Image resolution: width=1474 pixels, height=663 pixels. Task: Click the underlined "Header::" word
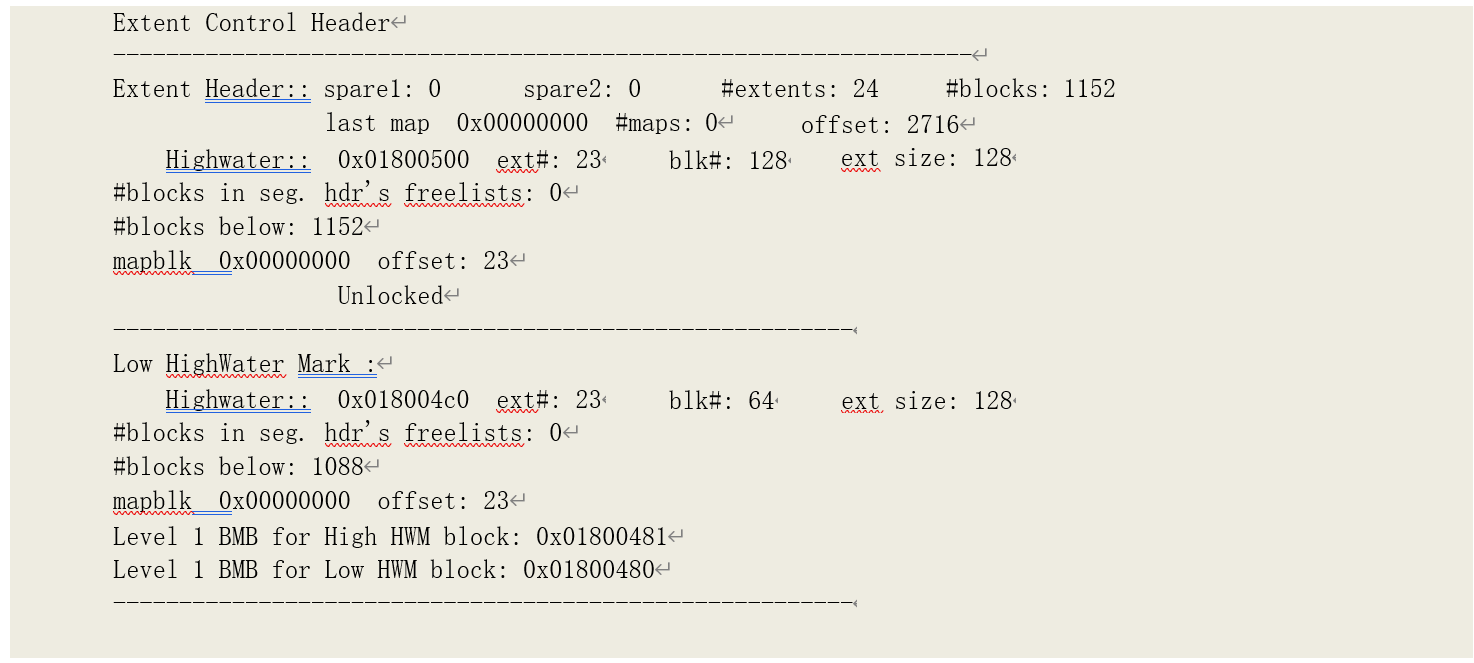(257, 90)
